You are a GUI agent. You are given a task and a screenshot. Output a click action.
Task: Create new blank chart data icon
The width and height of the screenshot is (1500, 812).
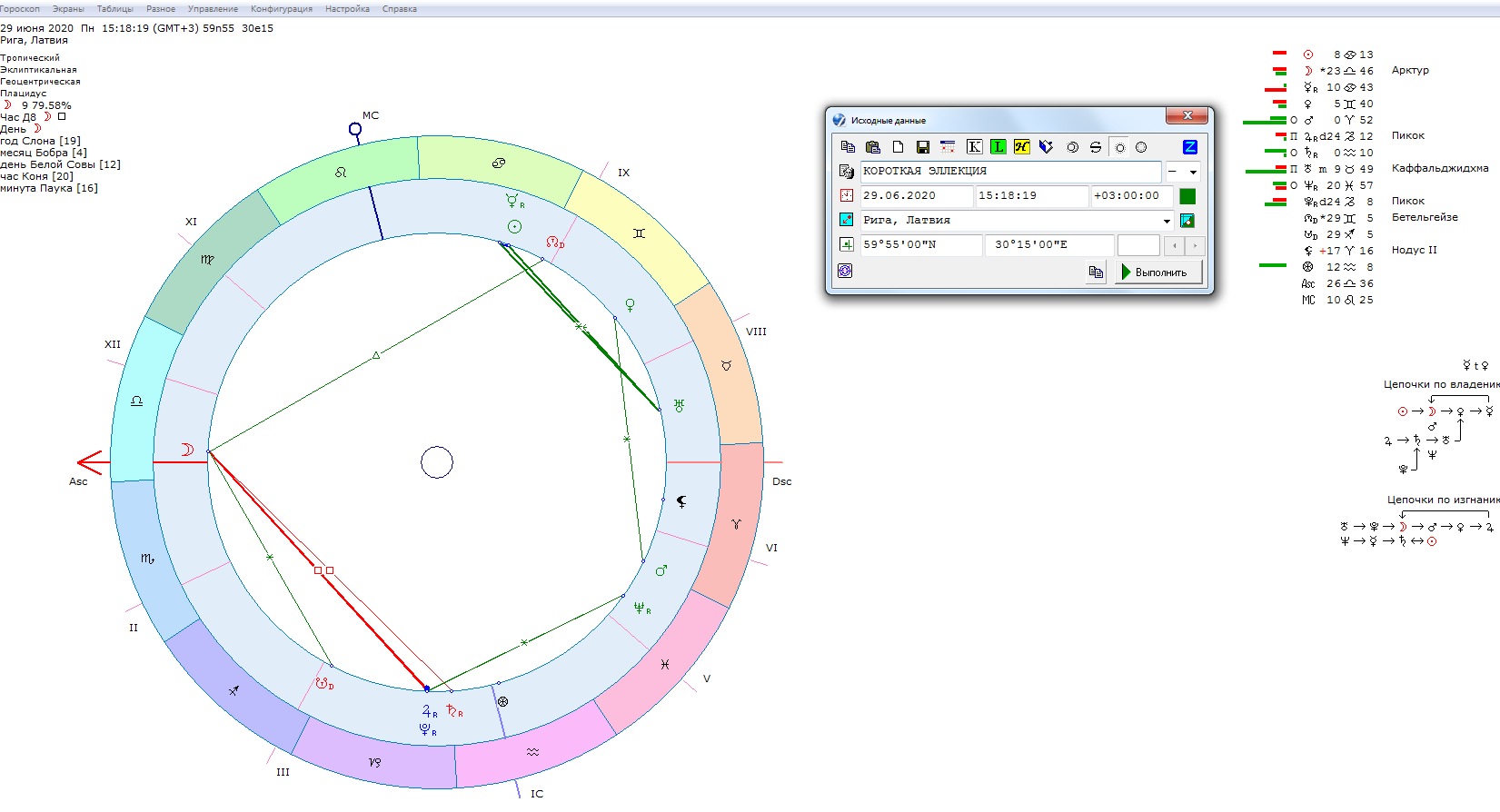(898, 147)
